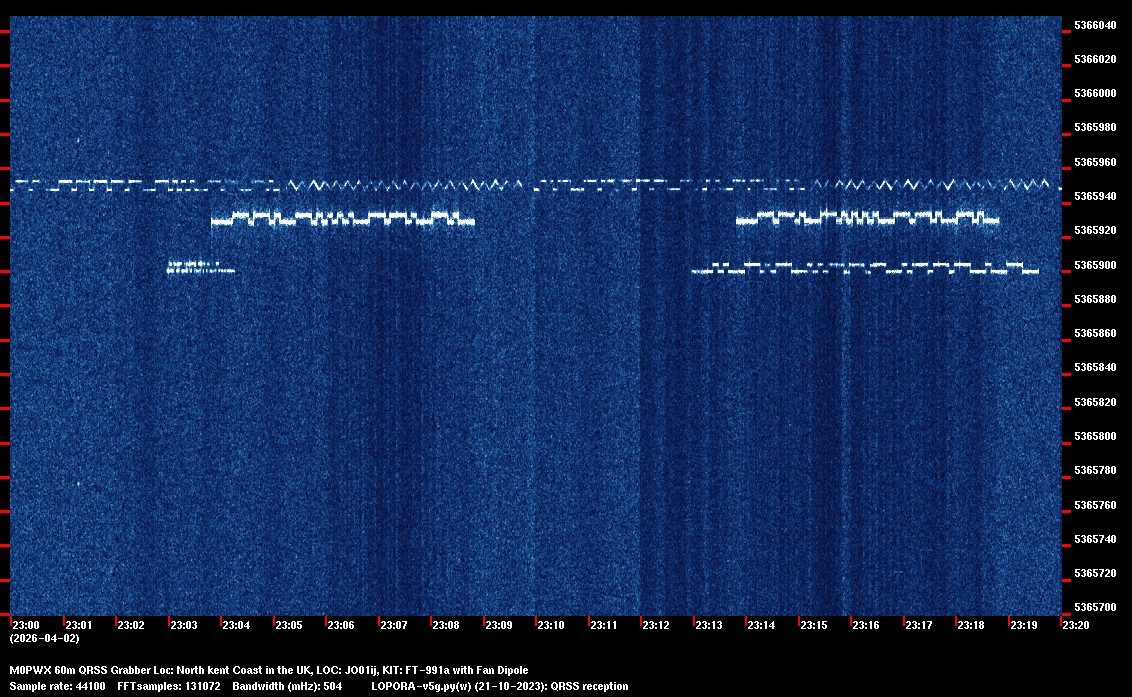Screen dimensions: 1132x697
Task: Click the stepped signal trace above 23:06
Action: [x=342, y=218]
